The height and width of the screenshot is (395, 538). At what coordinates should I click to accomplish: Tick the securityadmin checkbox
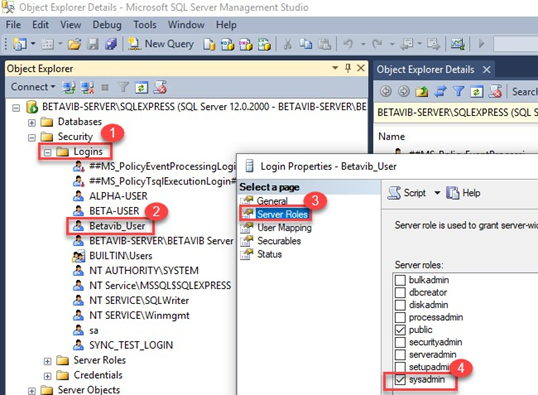pyautogui.click(x=400, y=342)
